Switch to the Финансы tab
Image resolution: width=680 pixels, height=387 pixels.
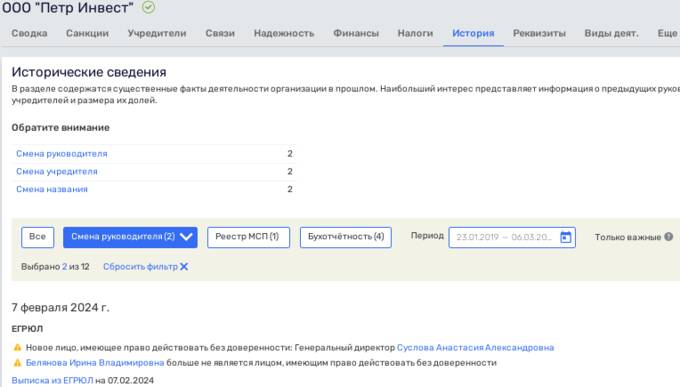[356, 33]
